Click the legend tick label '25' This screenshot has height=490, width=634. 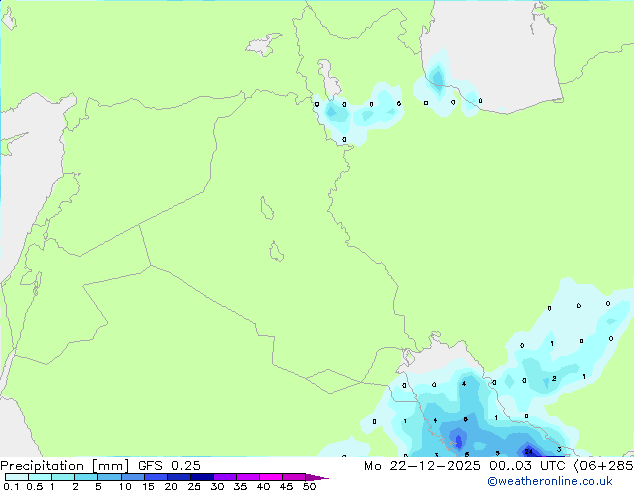pyautogui.click(x=194, y=486)
